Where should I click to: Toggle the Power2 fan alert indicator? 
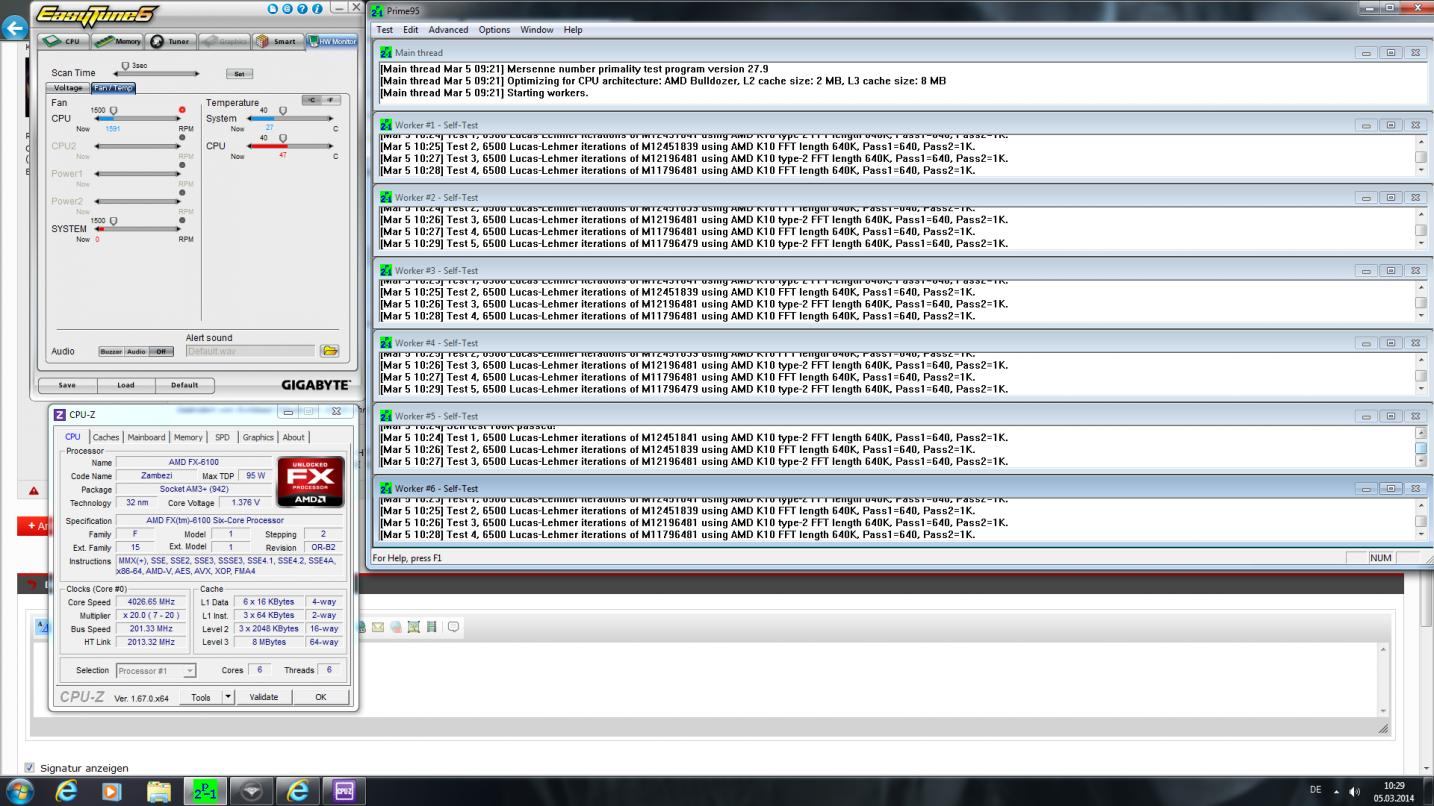coord(182,193)
